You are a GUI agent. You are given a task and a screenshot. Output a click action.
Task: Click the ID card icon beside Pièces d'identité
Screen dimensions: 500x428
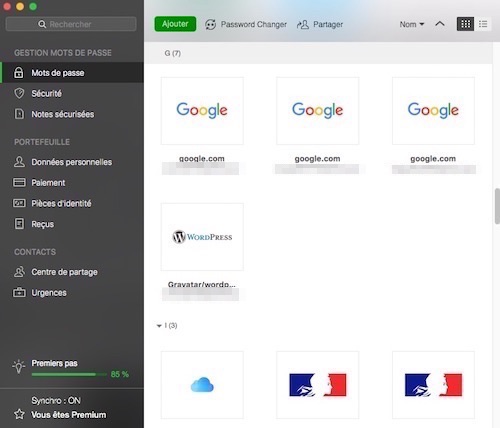click(x=19, y=203)
